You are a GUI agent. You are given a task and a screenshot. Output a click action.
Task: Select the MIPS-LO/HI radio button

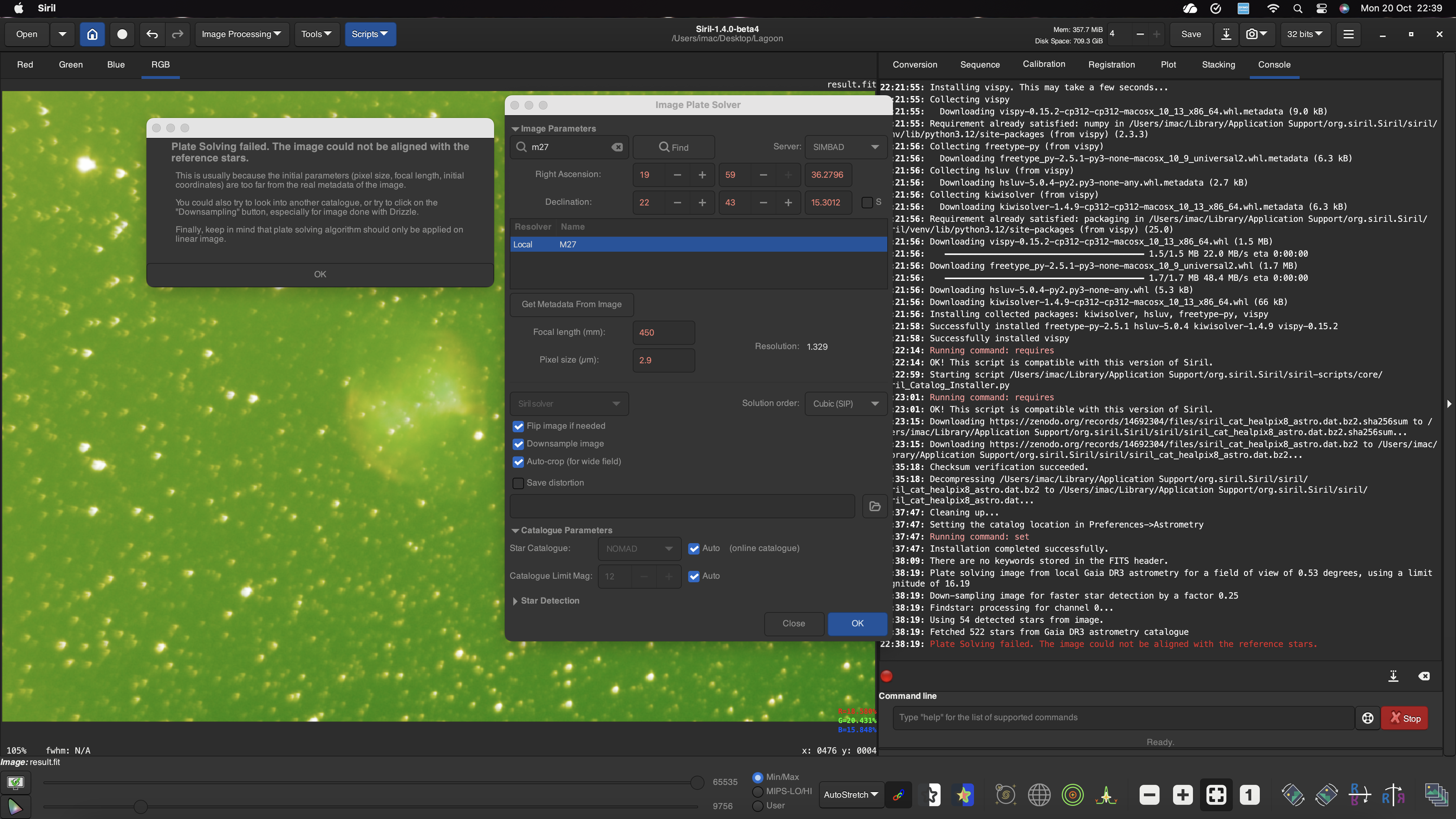point(758,791)
